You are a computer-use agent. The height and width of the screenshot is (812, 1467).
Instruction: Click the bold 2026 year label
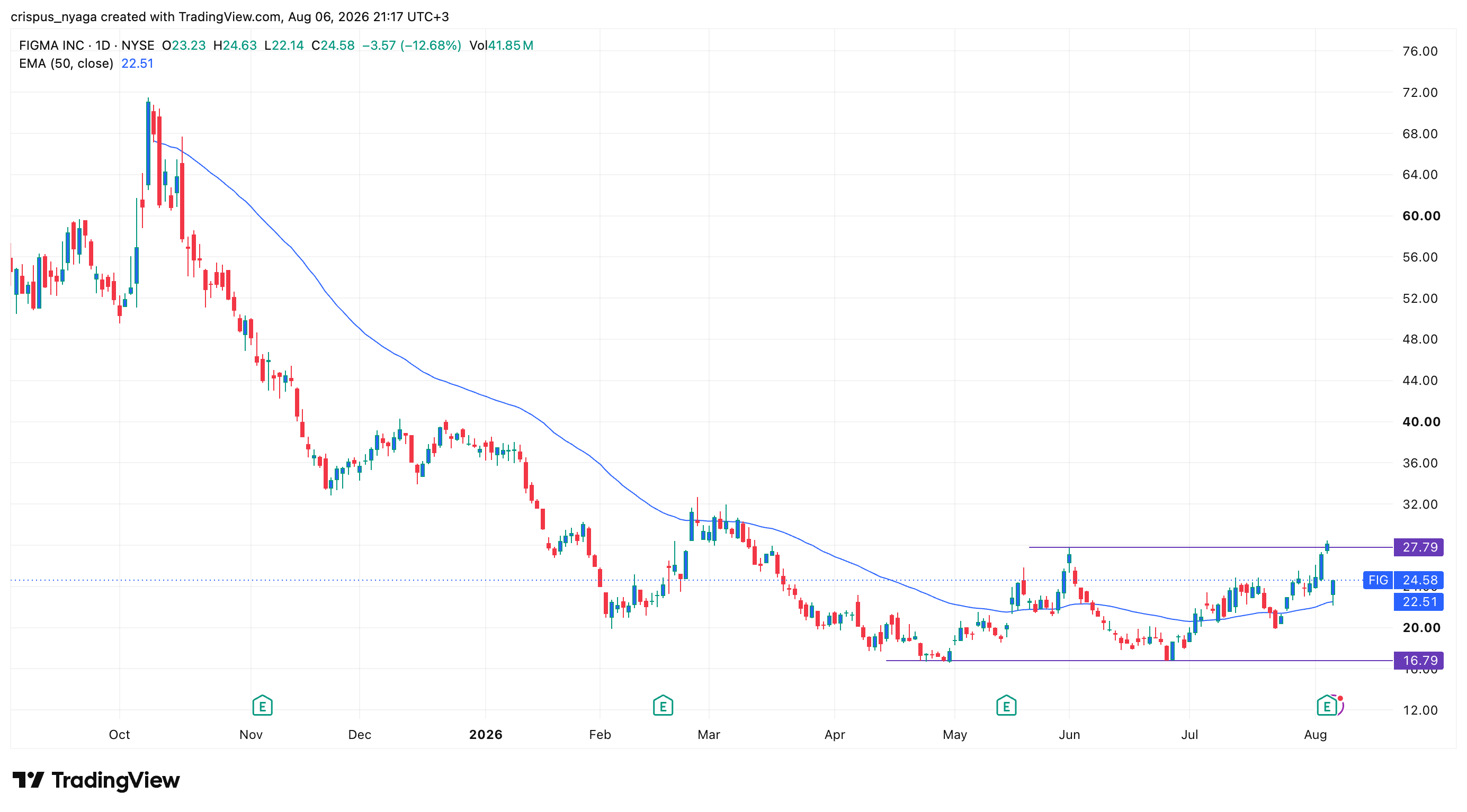(x=486, y=735)
